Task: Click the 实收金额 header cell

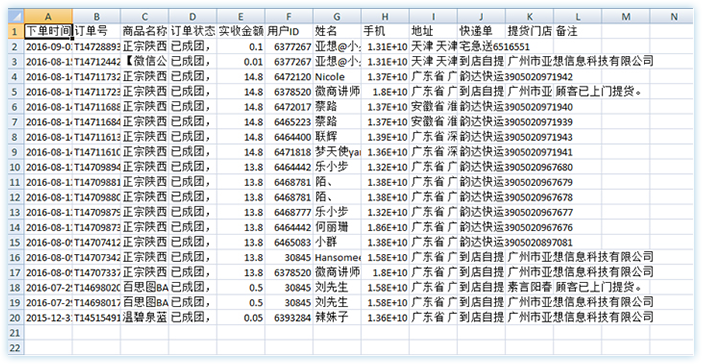Action: [x=240, y=31]
